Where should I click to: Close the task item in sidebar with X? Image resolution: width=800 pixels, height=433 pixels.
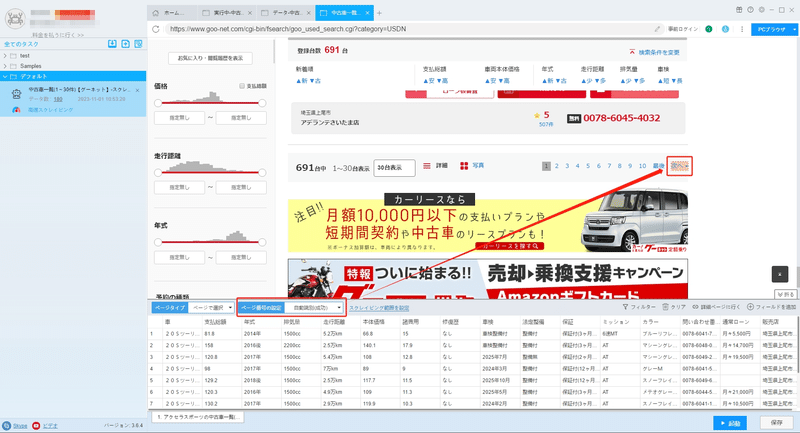coord(137,90)
